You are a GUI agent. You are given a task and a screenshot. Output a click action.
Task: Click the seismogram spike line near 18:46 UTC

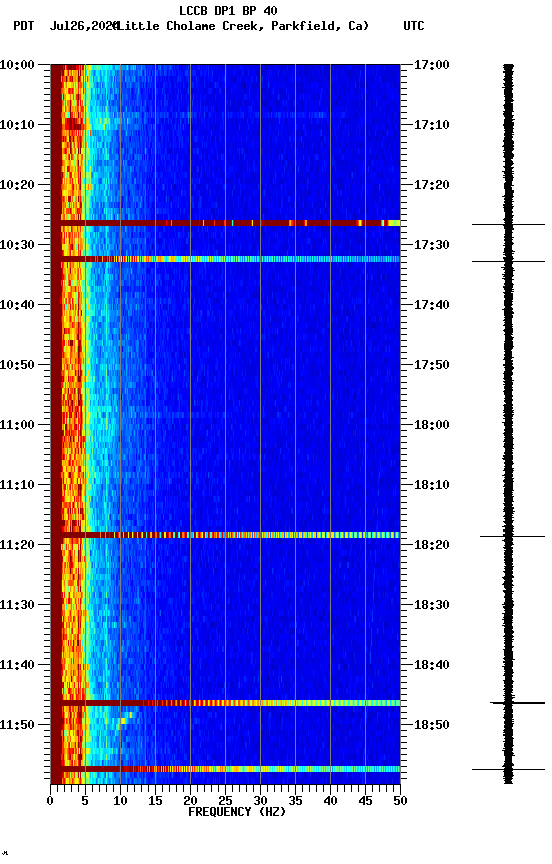click(517, 703)
